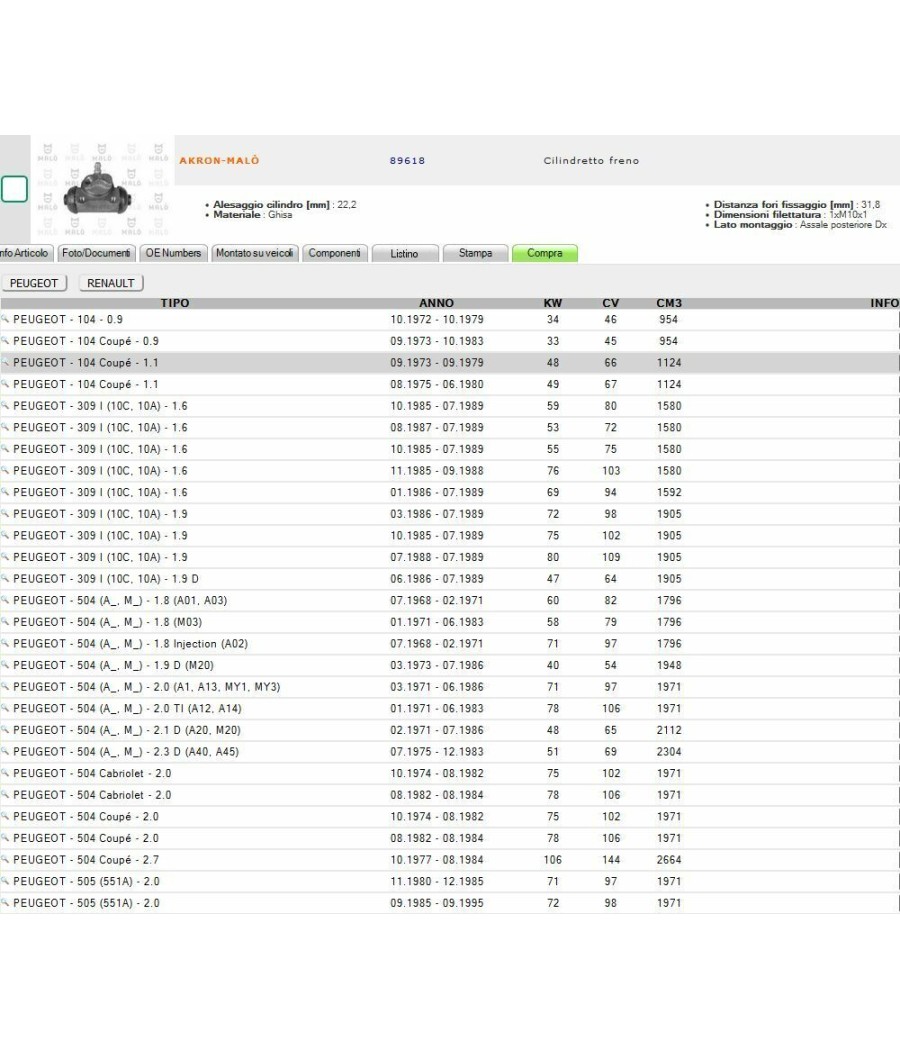Open the magnifier for the 71 kW Peugeot 505 2.0
Screen dimensions: 900x1050
[x=5, y=881]
